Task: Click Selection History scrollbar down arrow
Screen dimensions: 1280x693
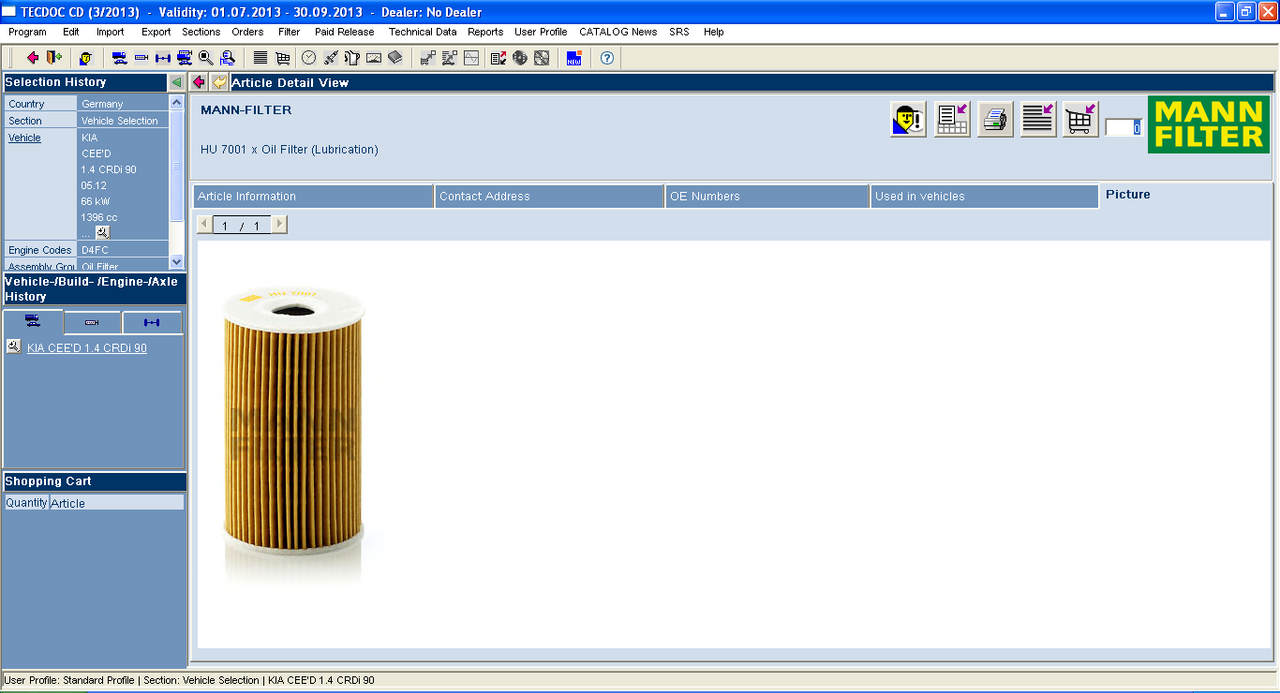Action: coord(177,262)
